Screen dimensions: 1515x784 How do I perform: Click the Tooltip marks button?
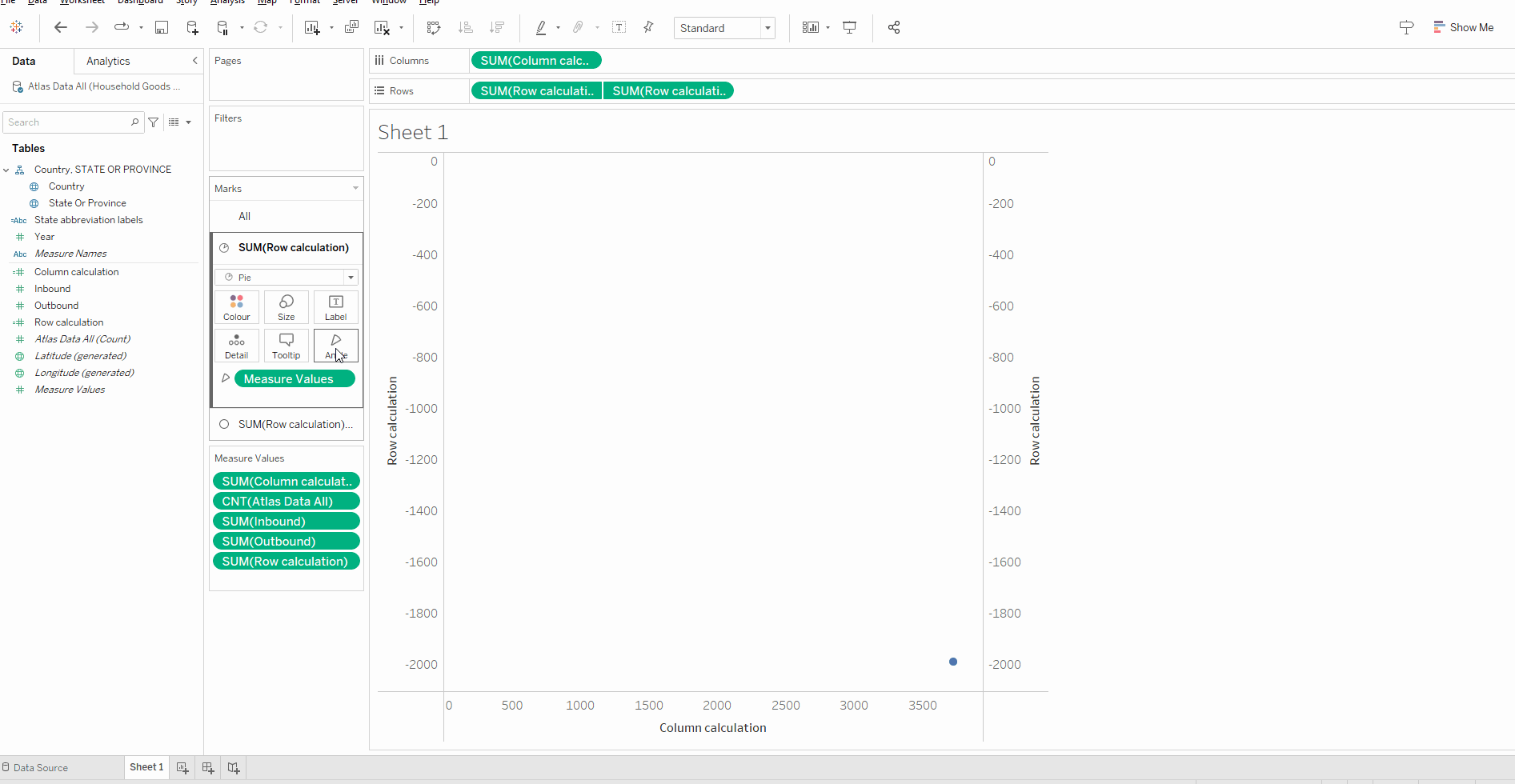coord(287,346)
